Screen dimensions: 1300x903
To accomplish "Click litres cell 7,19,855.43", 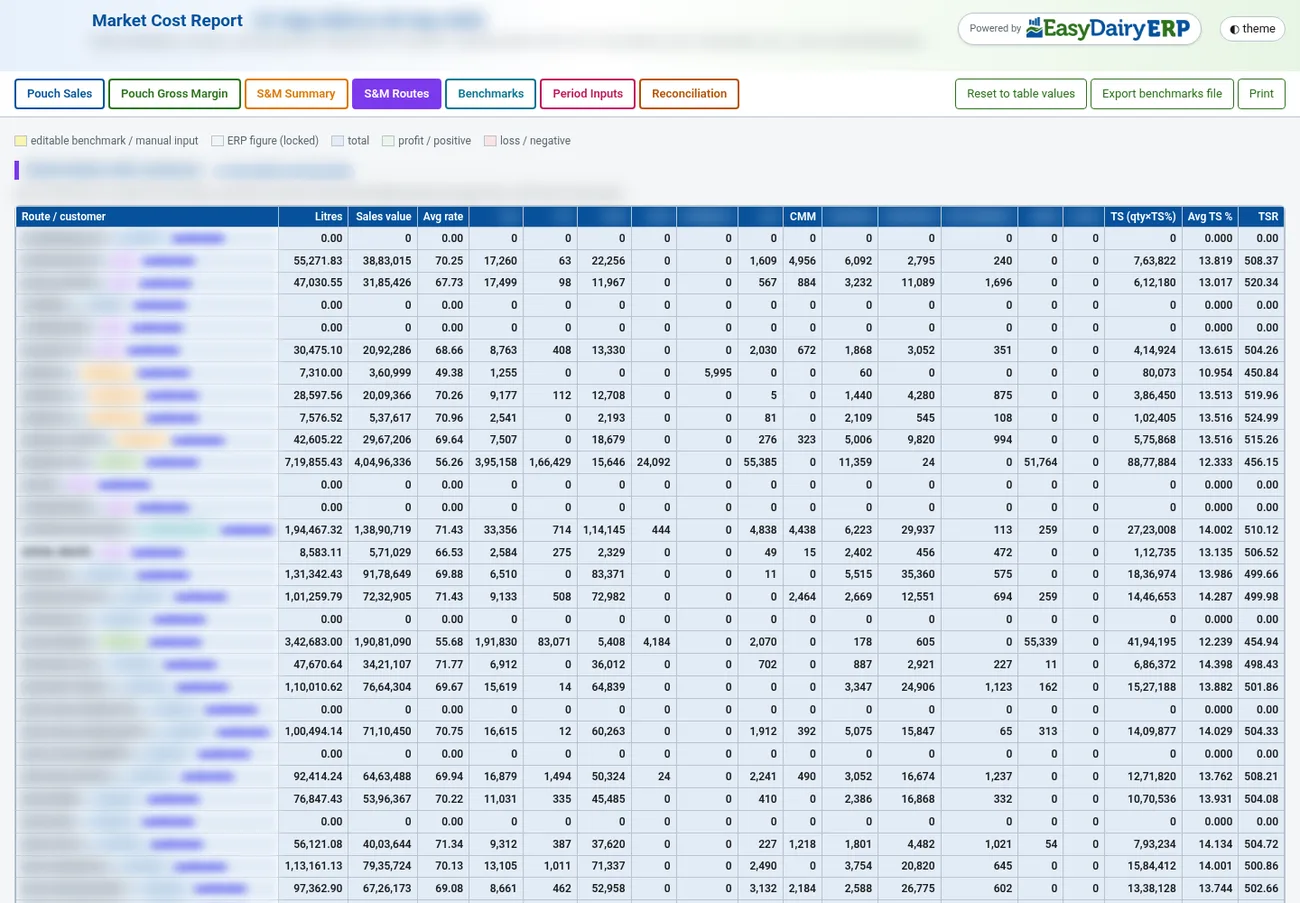I will (x=313, y=462).
